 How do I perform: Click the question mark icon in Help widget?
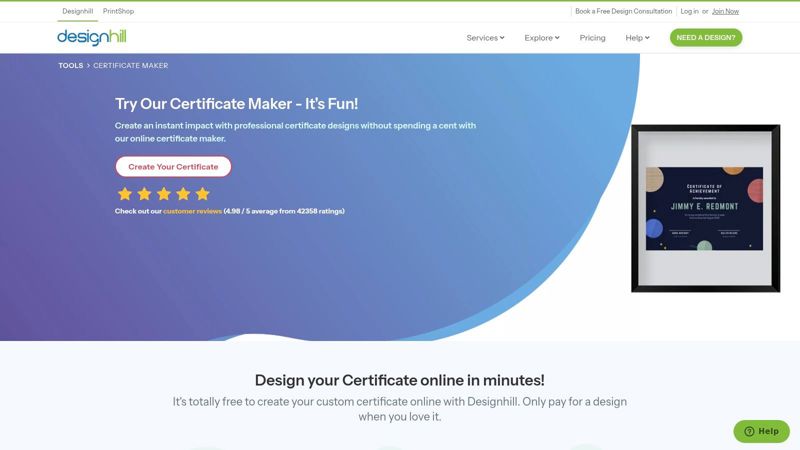pos(749,431)
